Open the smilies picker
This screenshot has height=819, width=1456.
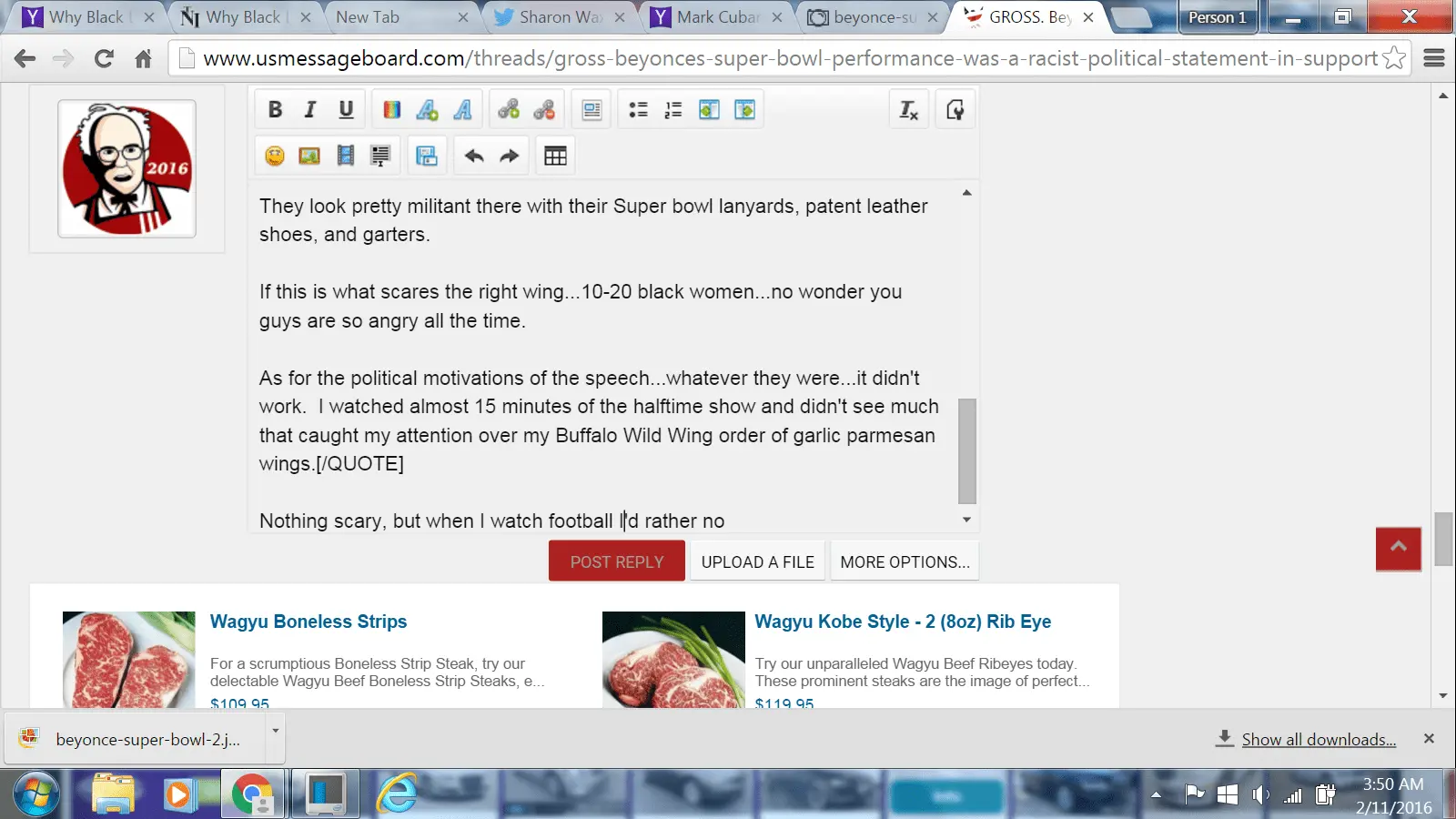click(x=275, y=157)
